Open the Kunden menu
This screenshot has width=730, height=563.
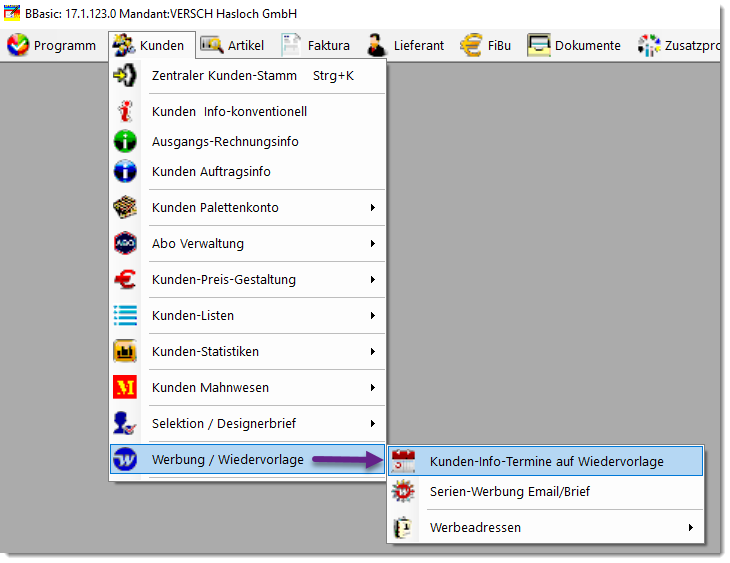click(x=152, y=45)
